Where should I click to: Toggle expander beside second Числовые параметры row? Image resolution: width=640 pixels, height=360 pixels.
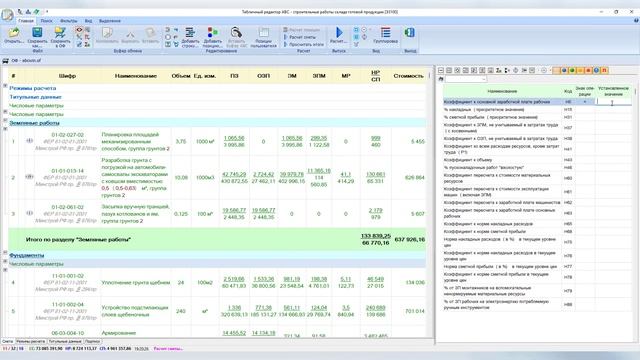(5, 111)
